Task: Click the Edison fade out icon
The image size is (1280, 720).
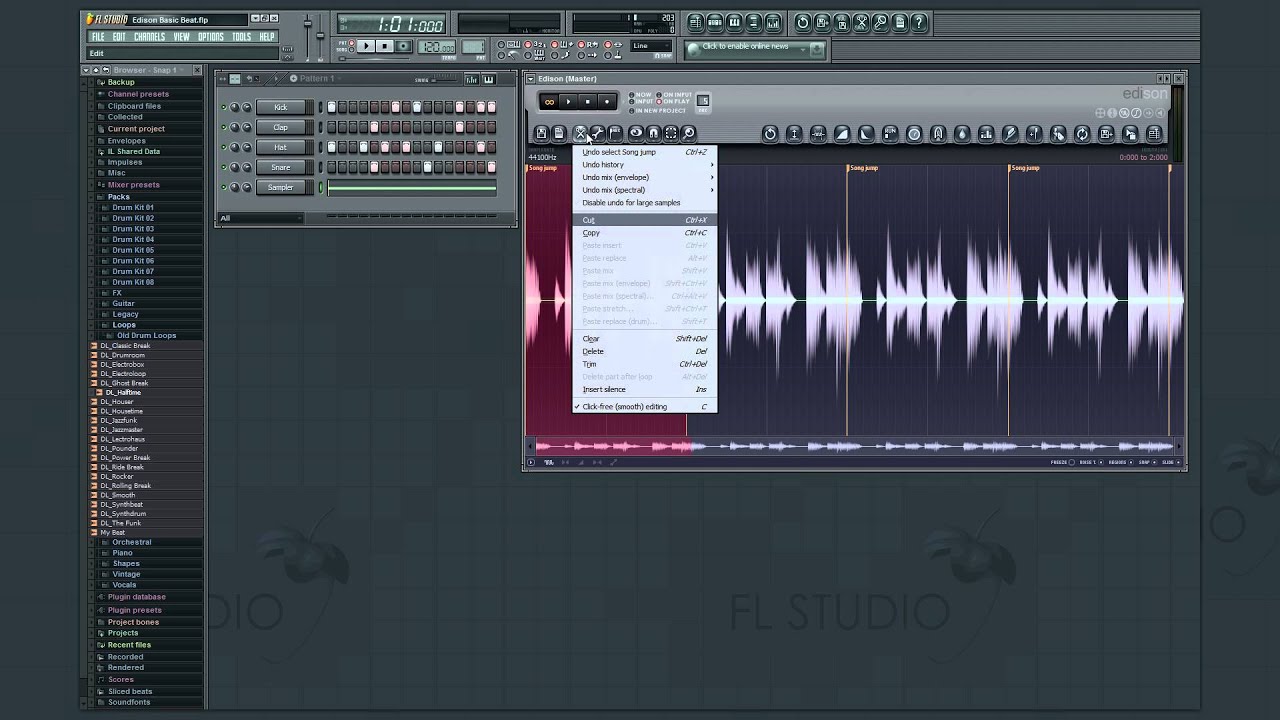Action: pos(866,134)
